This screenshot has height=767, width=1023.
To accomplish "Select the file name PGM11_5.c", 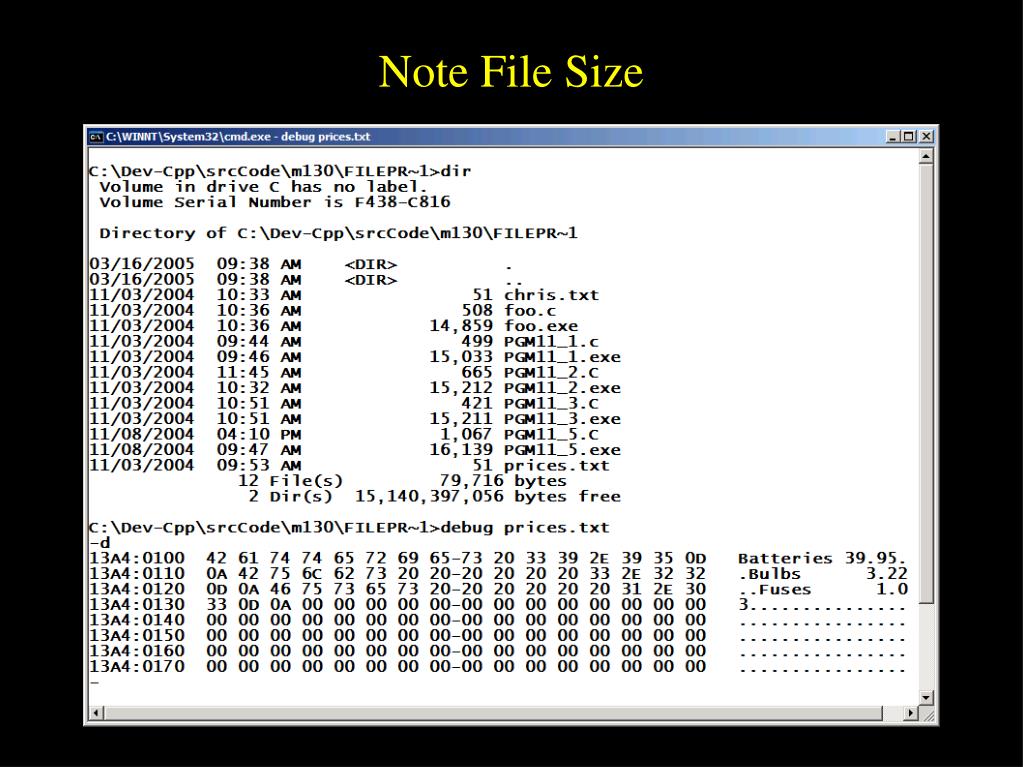I will [x=551, y=434].
